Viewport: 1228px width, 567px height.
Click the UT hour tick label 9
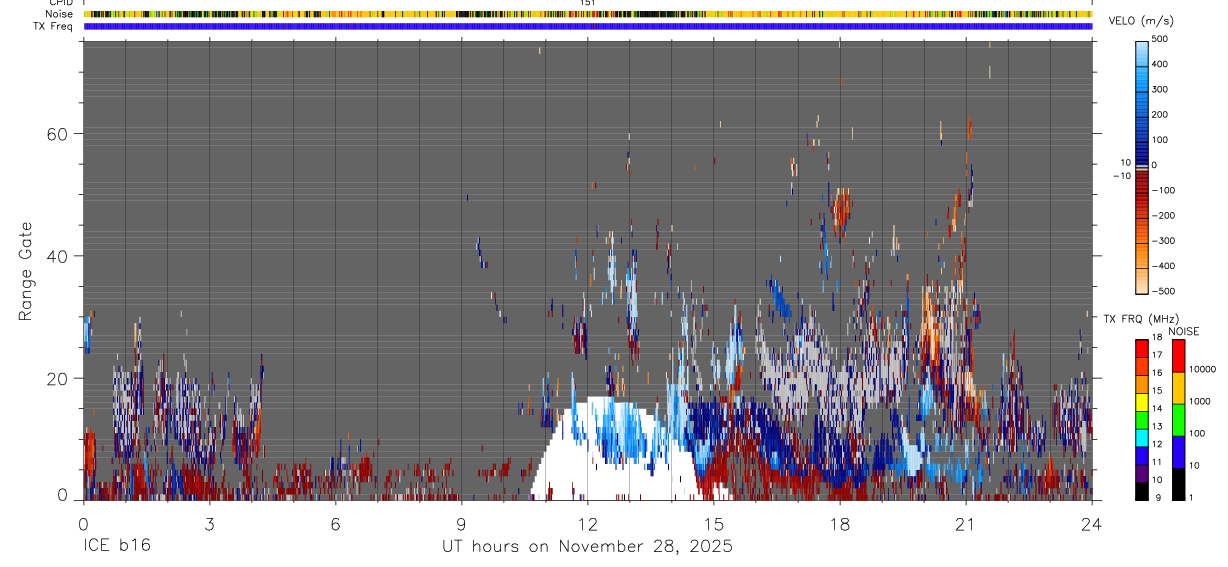[x=461, y=523]
